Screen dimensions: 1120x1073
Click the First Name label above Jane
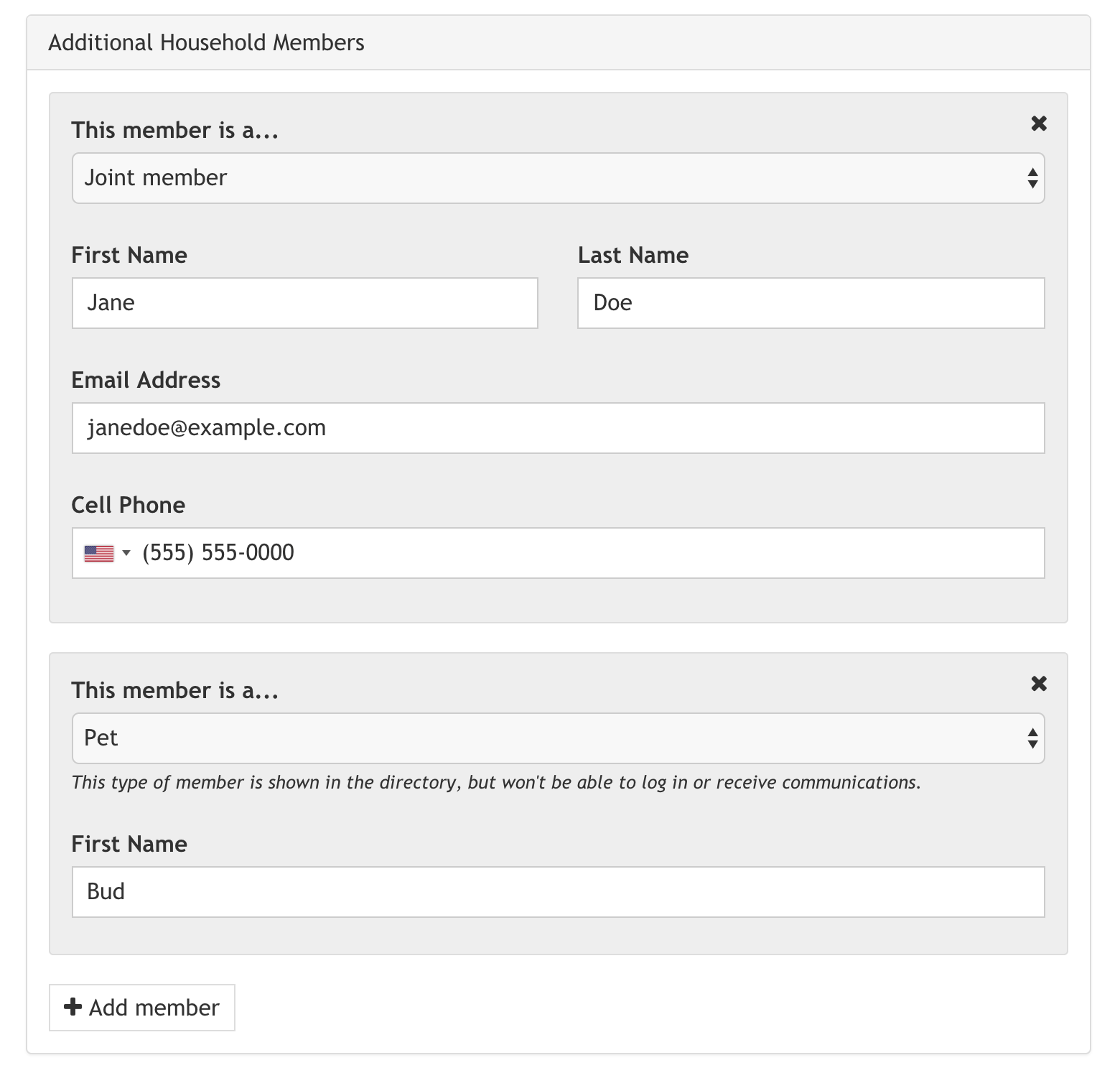[129, 255]
